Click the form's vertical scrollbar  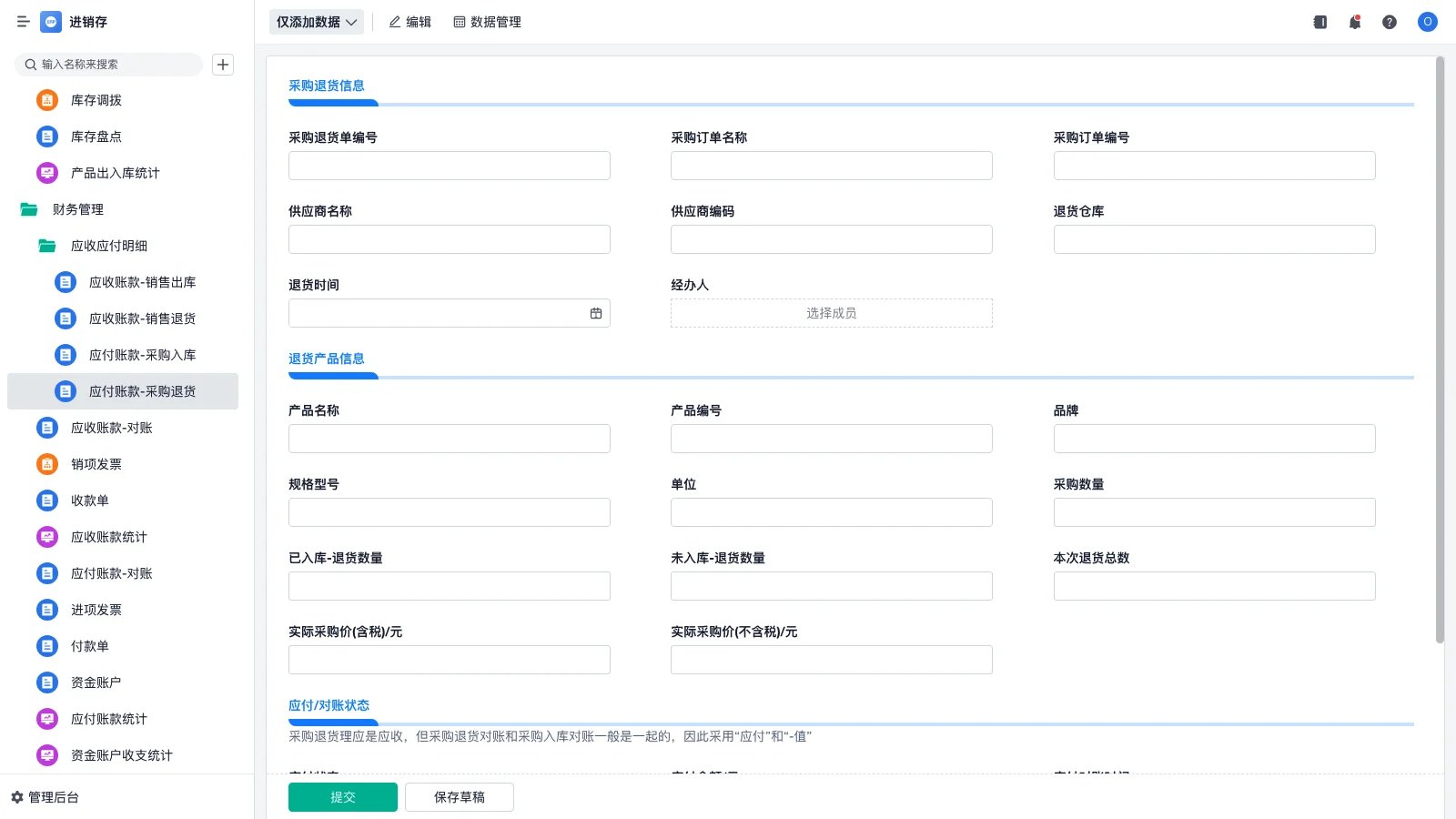[1440, 350]
